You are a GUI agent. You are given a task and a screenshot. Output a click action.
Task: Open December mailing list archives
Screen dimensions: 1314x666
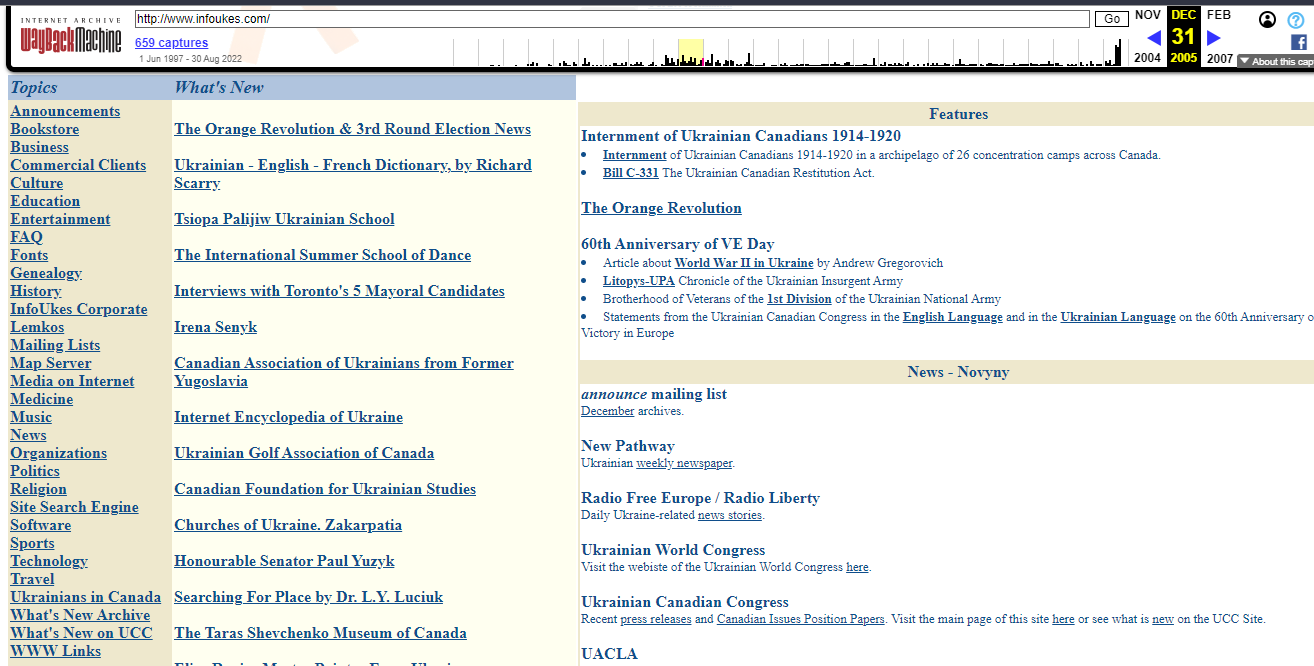[x=608, y=411]
